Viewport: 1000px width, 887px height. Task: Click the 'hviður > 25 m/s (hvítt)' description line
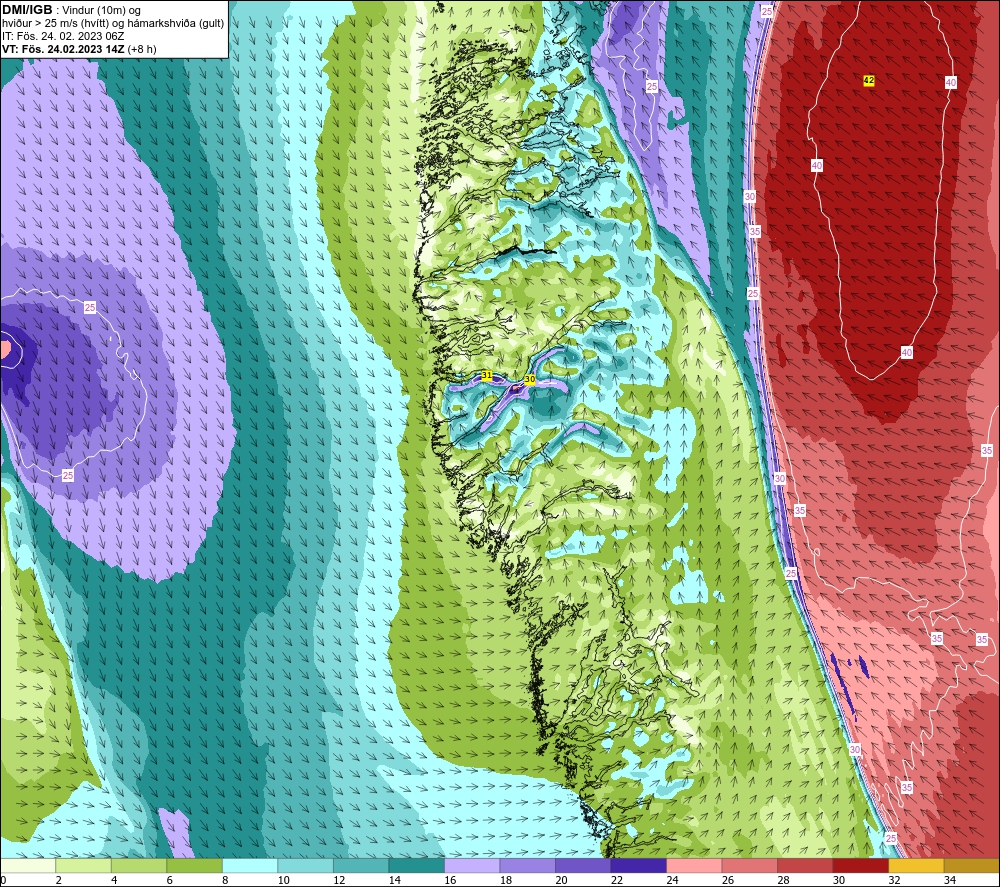[x=113, y=23]
